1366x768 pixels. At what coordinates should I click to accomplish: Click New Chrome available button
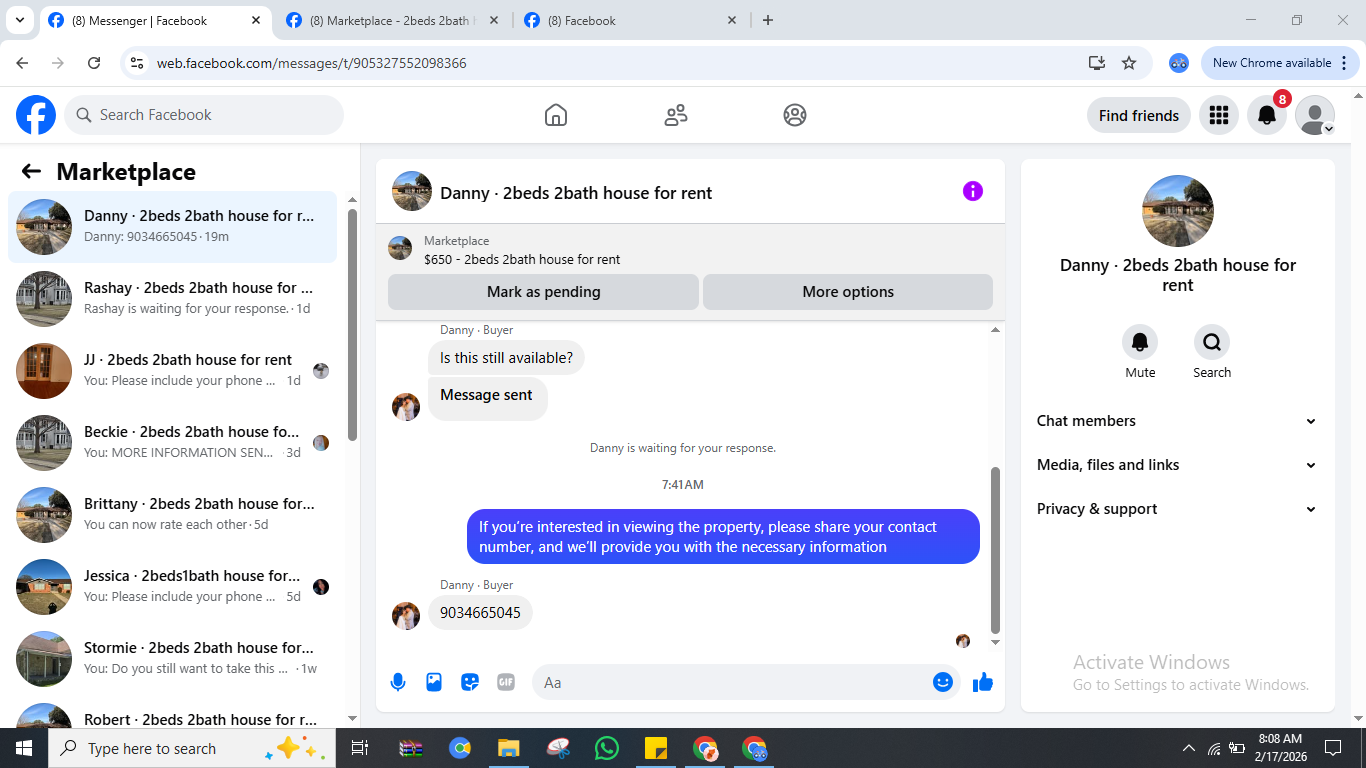(x=1280, y=63)
